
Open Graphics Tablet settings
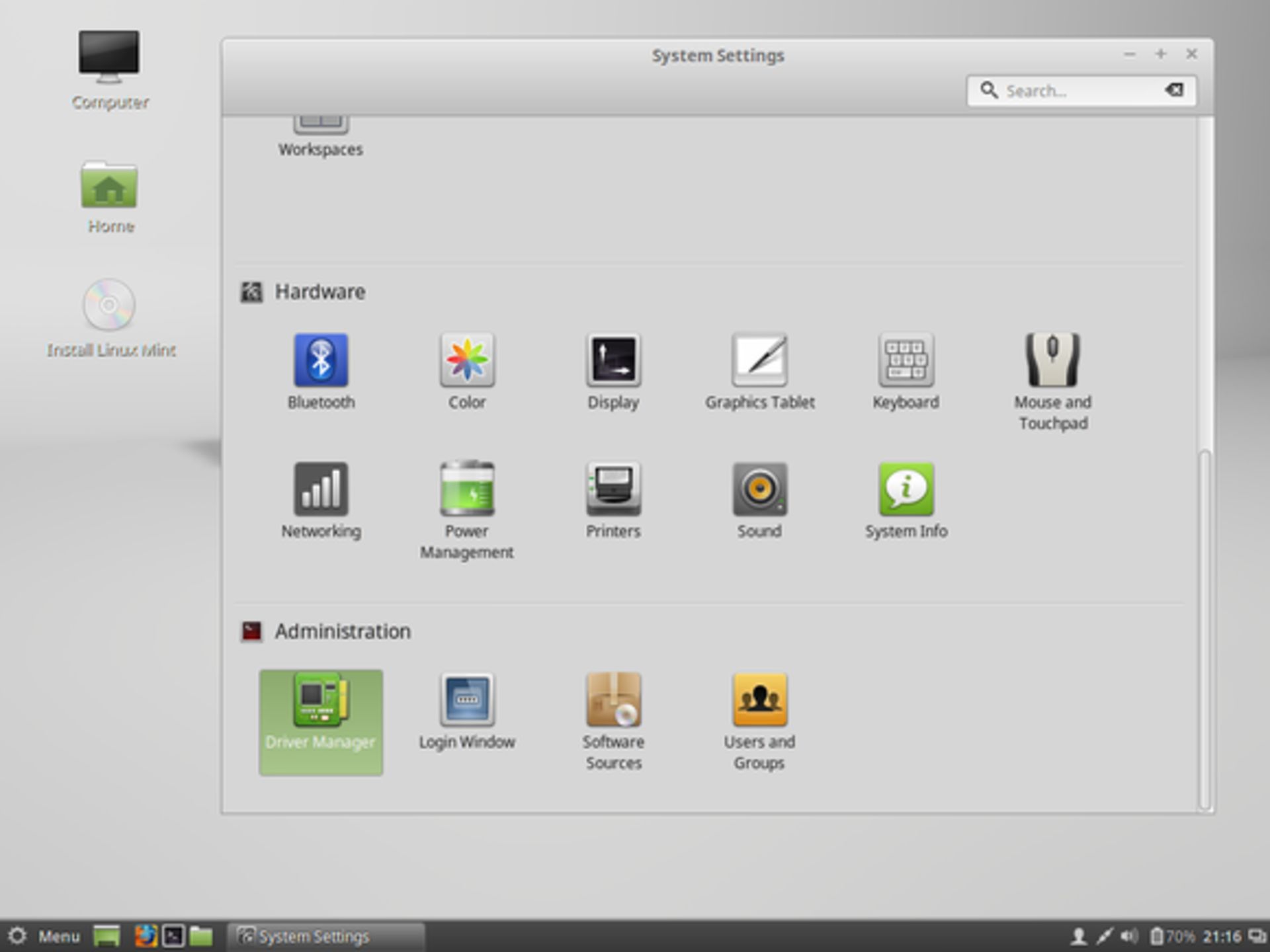(759, 372)
